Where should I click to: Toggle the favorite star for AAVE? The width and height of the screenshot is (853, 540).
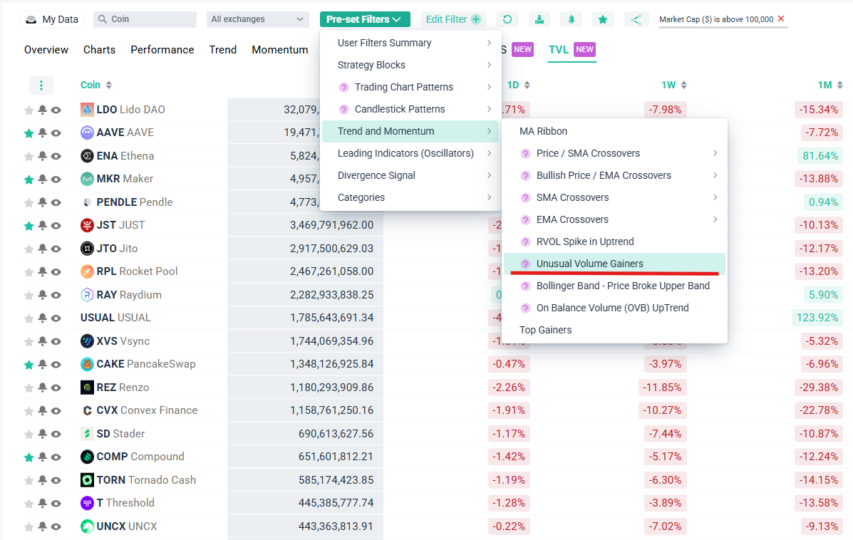pos(29,133)
